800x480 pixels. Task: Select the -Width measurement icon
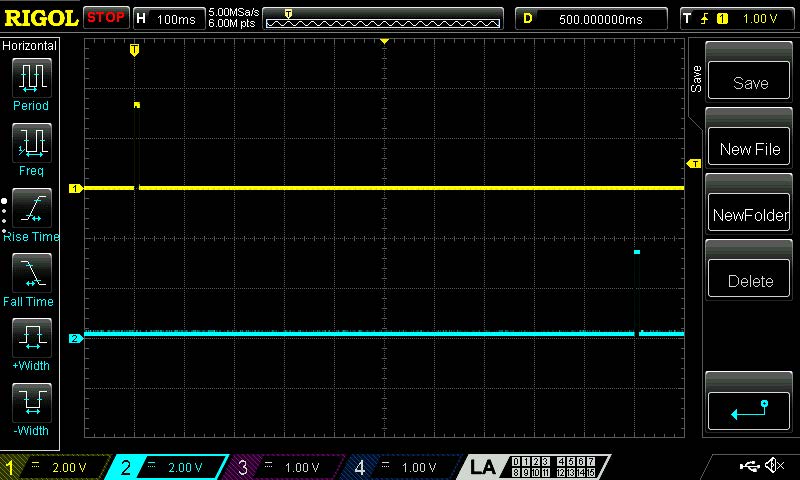pyautogui.click(x=32, y=402)
